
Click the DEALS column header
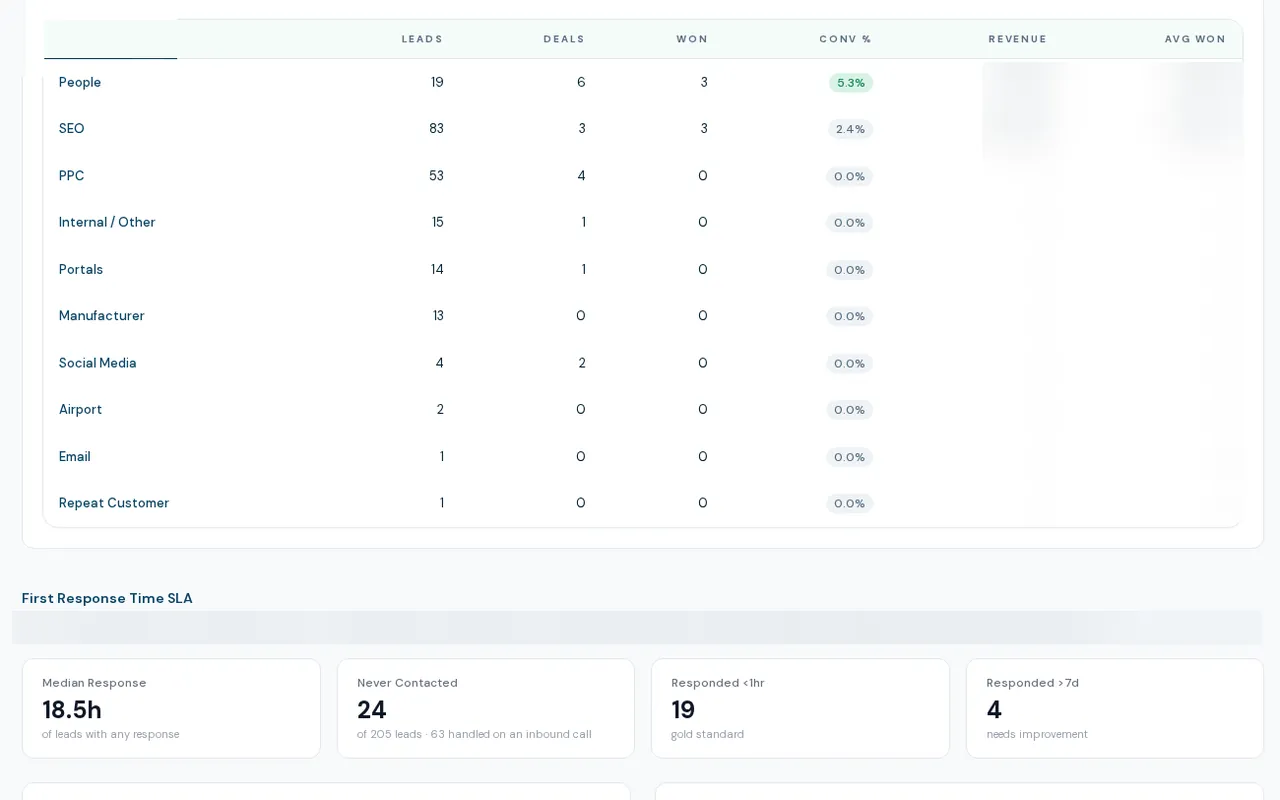[564, 39]
